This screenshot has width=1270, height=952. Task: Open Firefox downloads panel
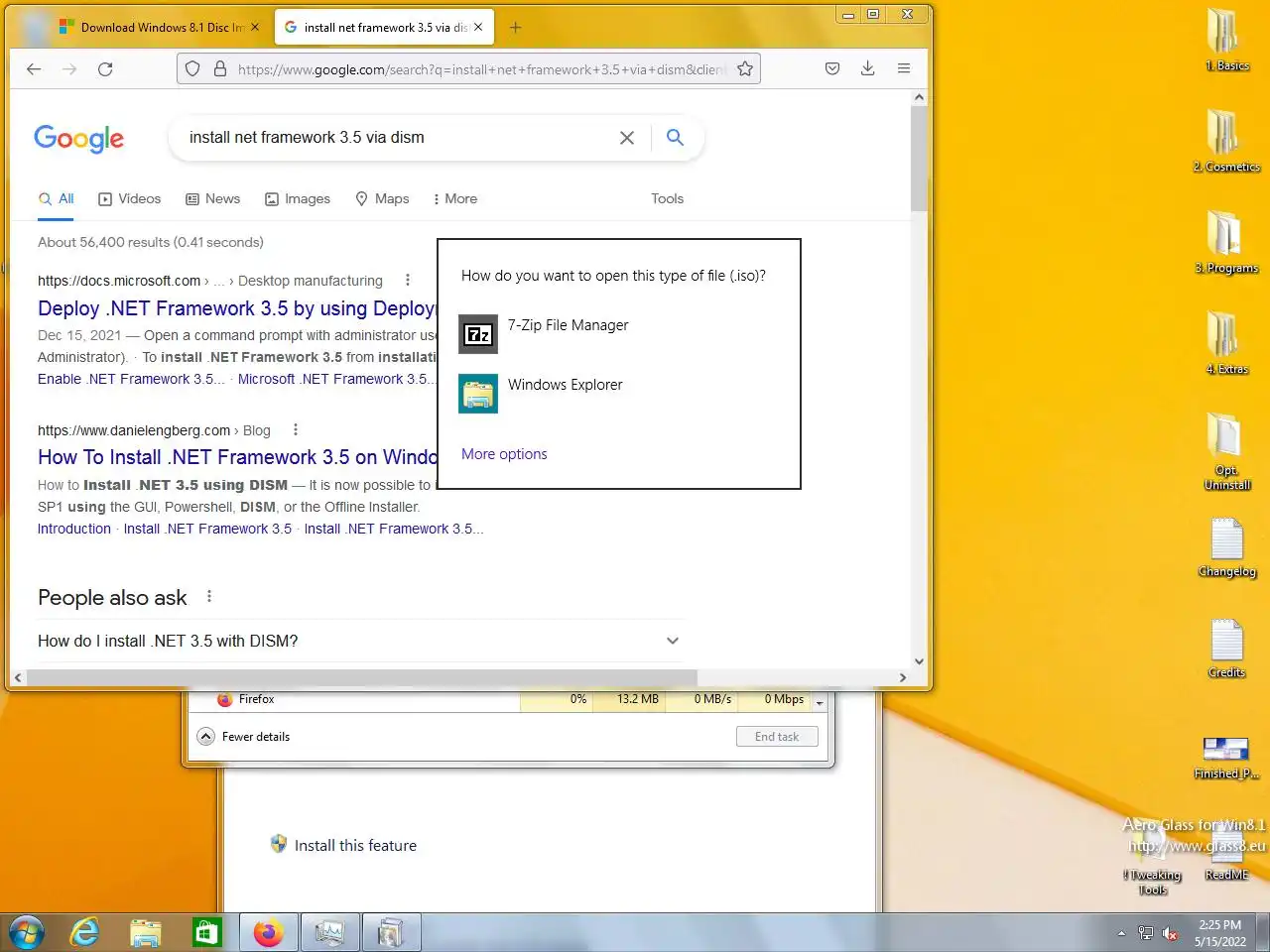pyautogui.click(x=867, y=68)
